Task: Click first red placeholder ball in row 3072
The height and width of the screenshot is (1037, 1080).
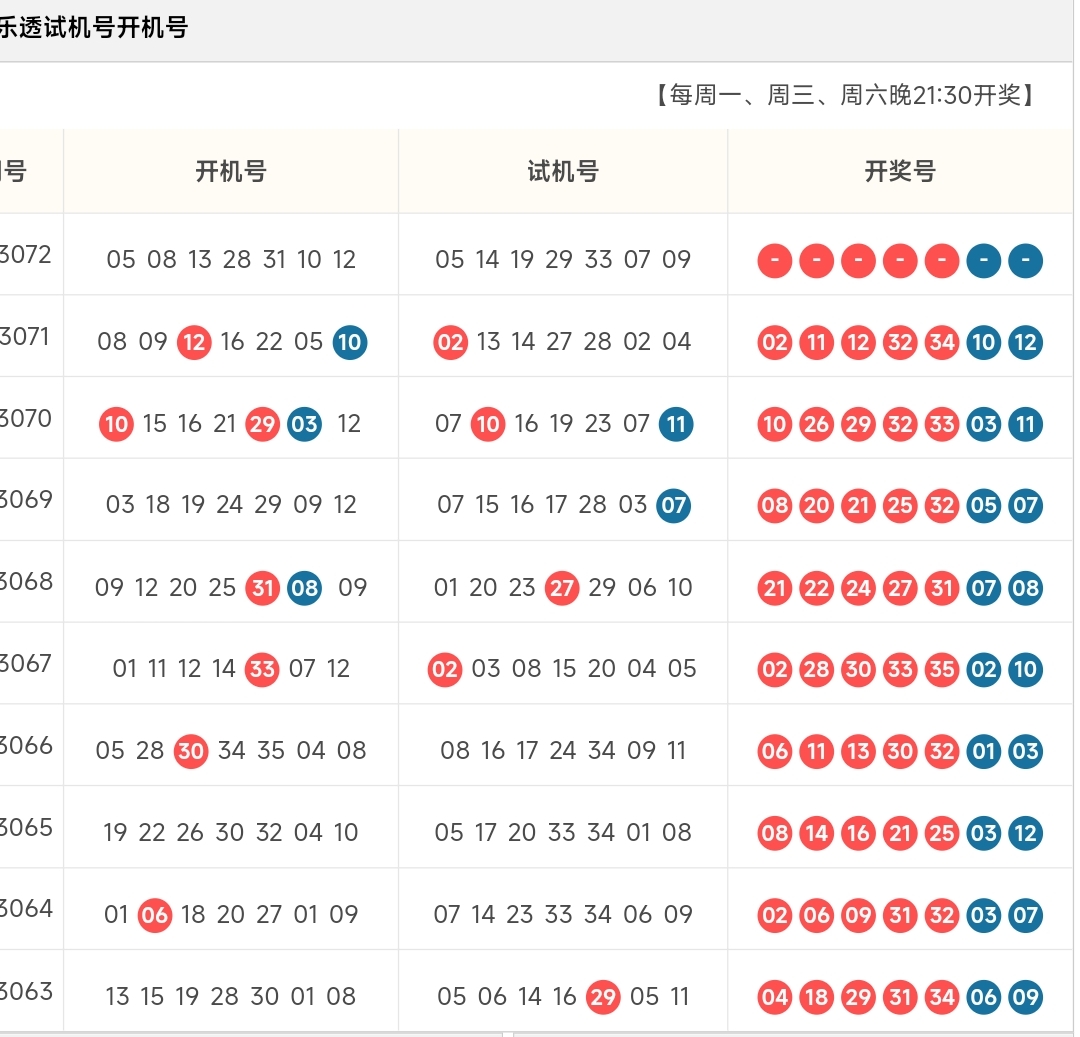Action: [775, 261]
